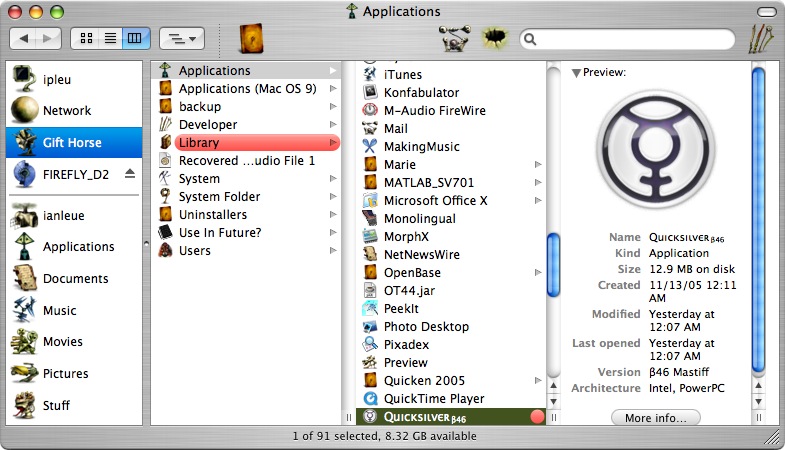This screenshot has width=785, height=450.
Task: Click the dark splat toolbar icon
Action: pos(495,38)
